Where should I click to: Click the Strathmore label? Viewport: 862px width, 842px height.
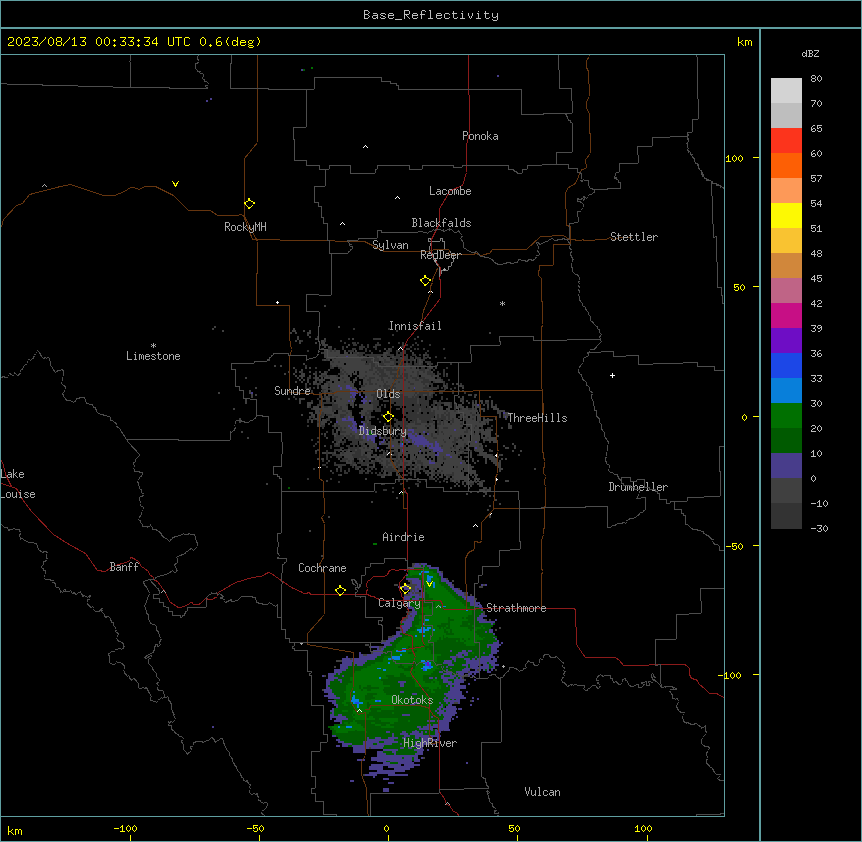point(516,608)
